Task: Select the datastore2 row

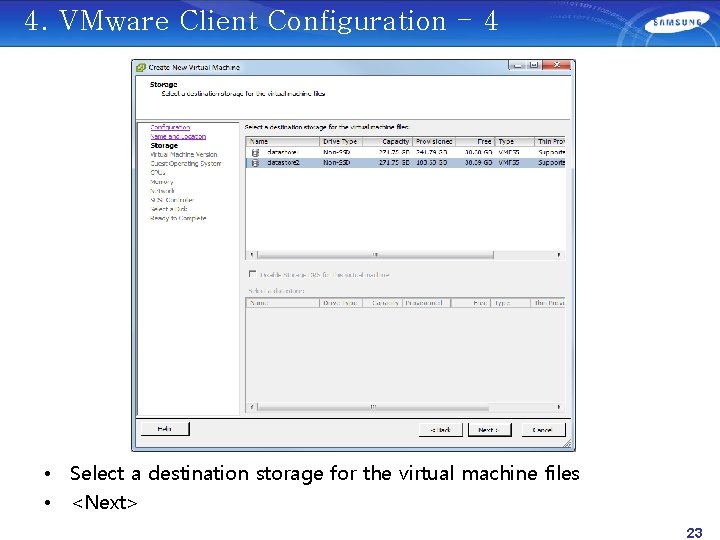Action: (x=405, y=163)
